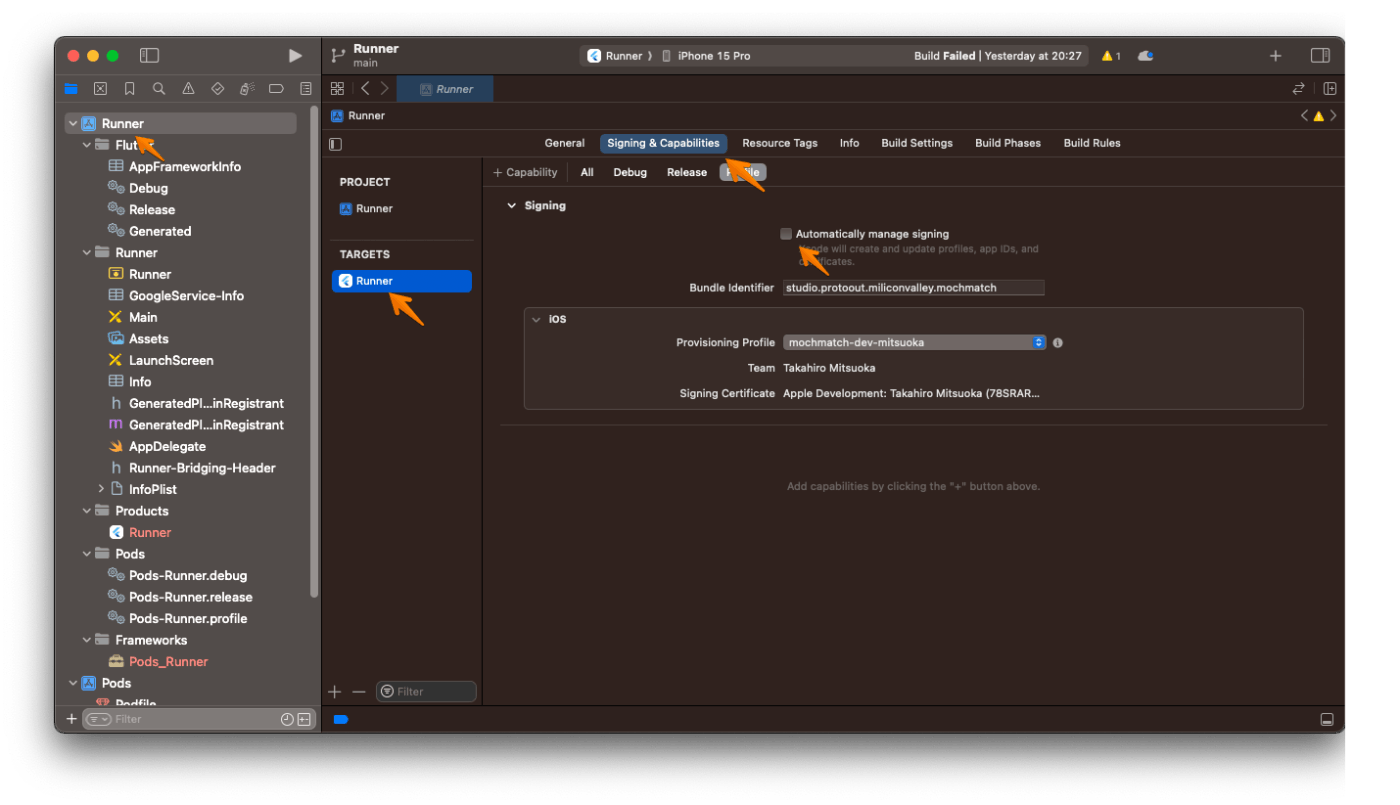Click the plus Library button in toolbar
The image size is (1400, 805).
[x=1275, y=56]
